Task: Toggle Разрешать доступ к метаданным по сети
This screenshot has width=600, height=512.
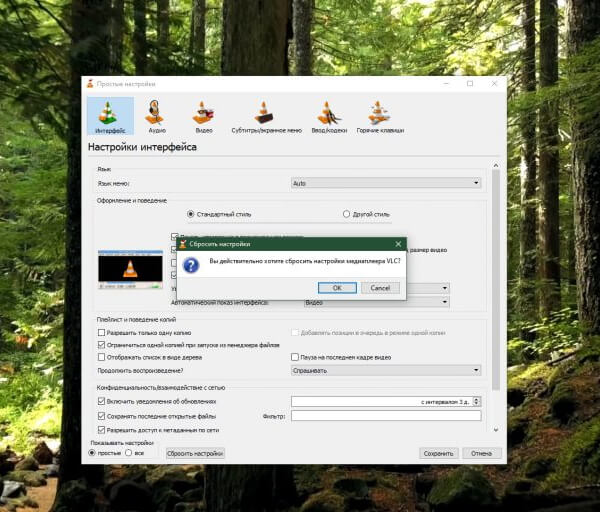Action: [x=101, y=430]
